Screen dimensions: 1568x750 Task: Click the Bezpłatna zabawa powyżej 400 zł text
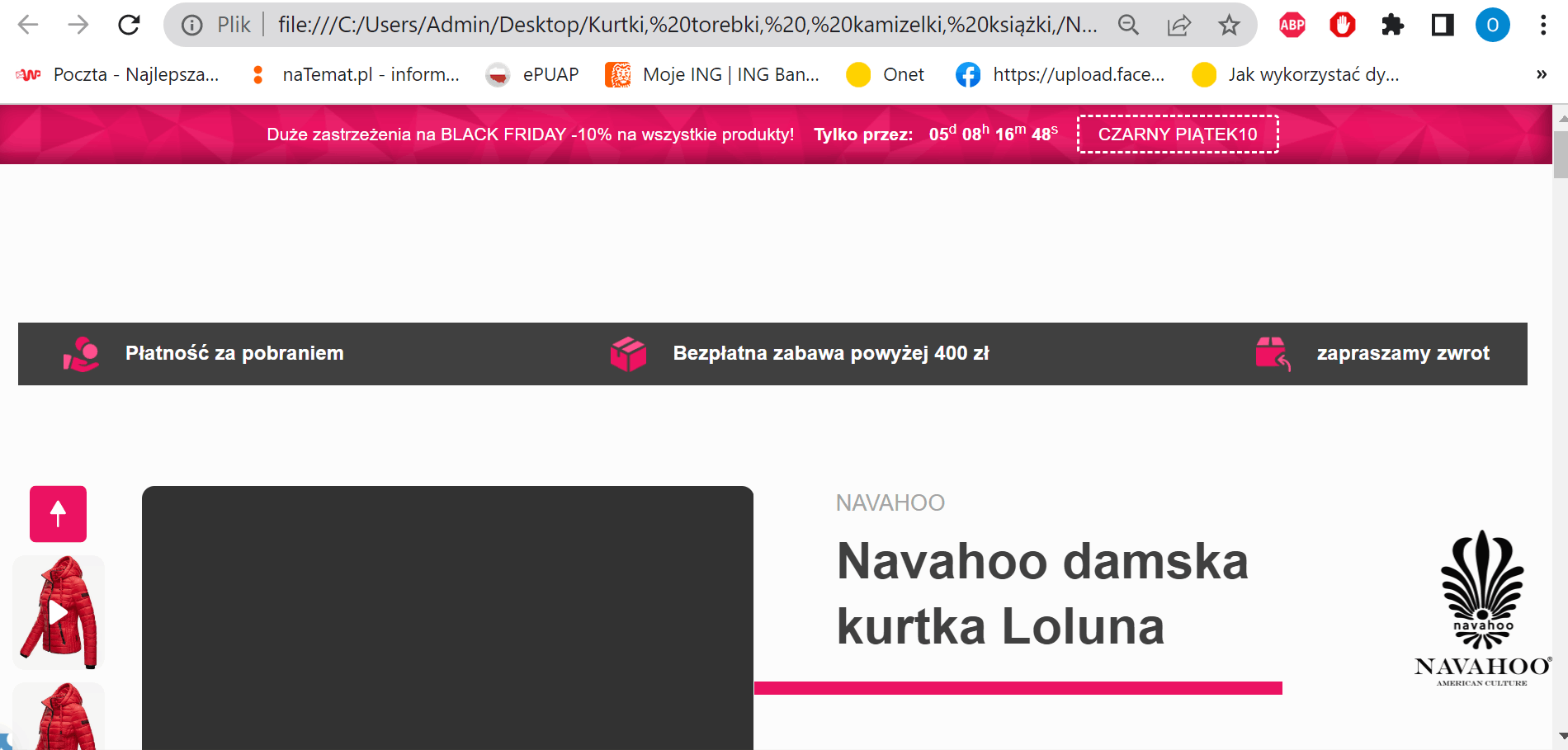[x=831, y=353]
